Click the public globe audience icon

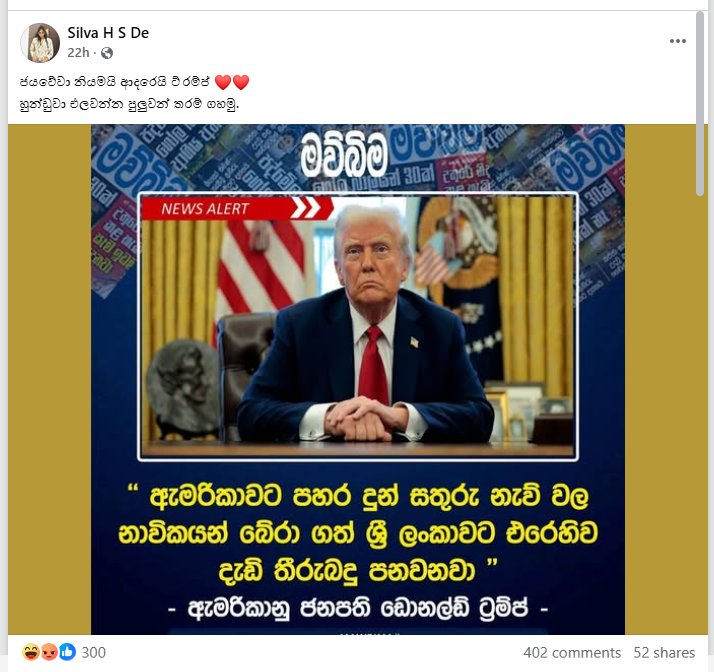point(107,53)
